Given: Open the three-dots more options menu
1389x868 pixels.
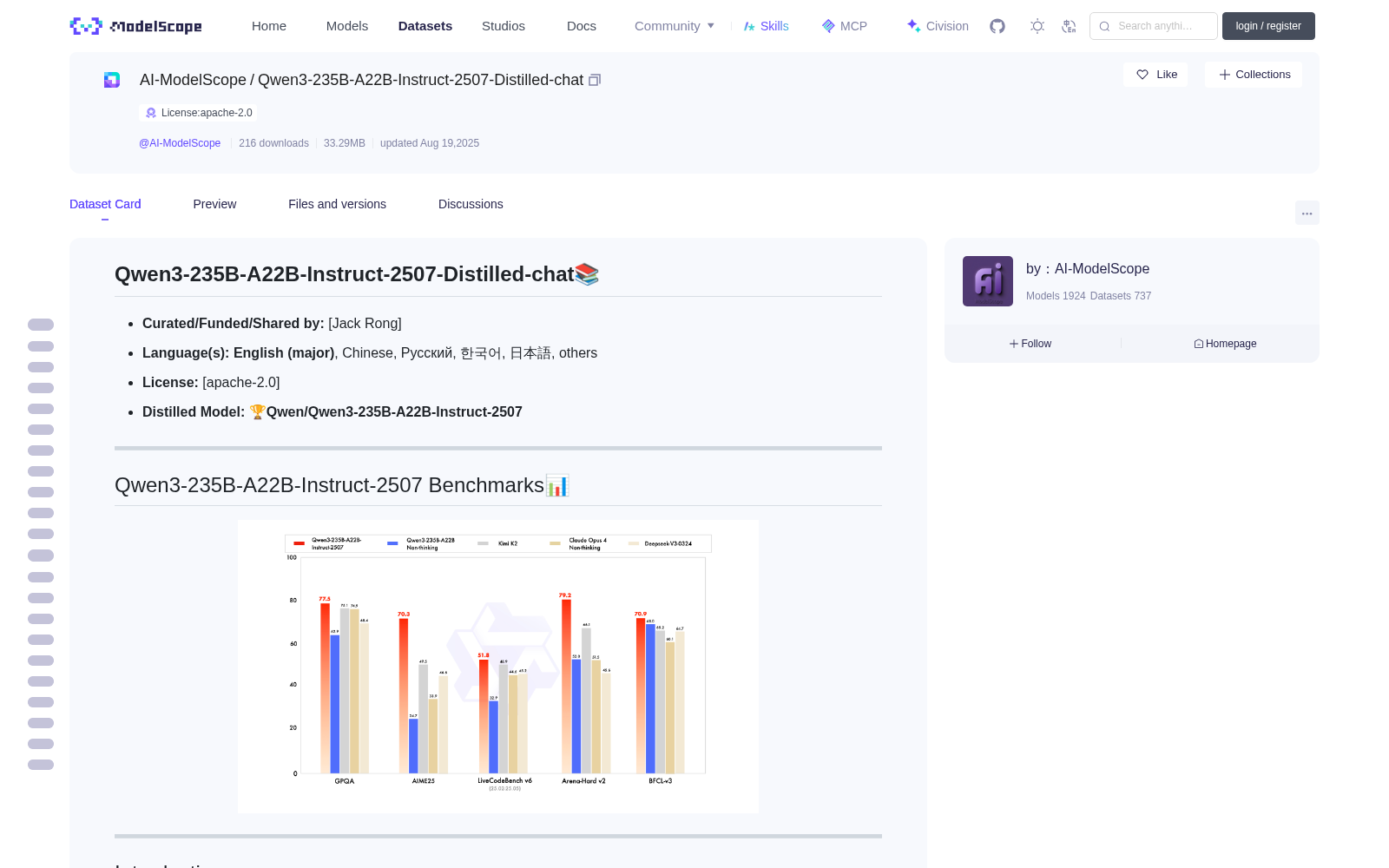Looking at the screenshot, I should coord(1307,213).
